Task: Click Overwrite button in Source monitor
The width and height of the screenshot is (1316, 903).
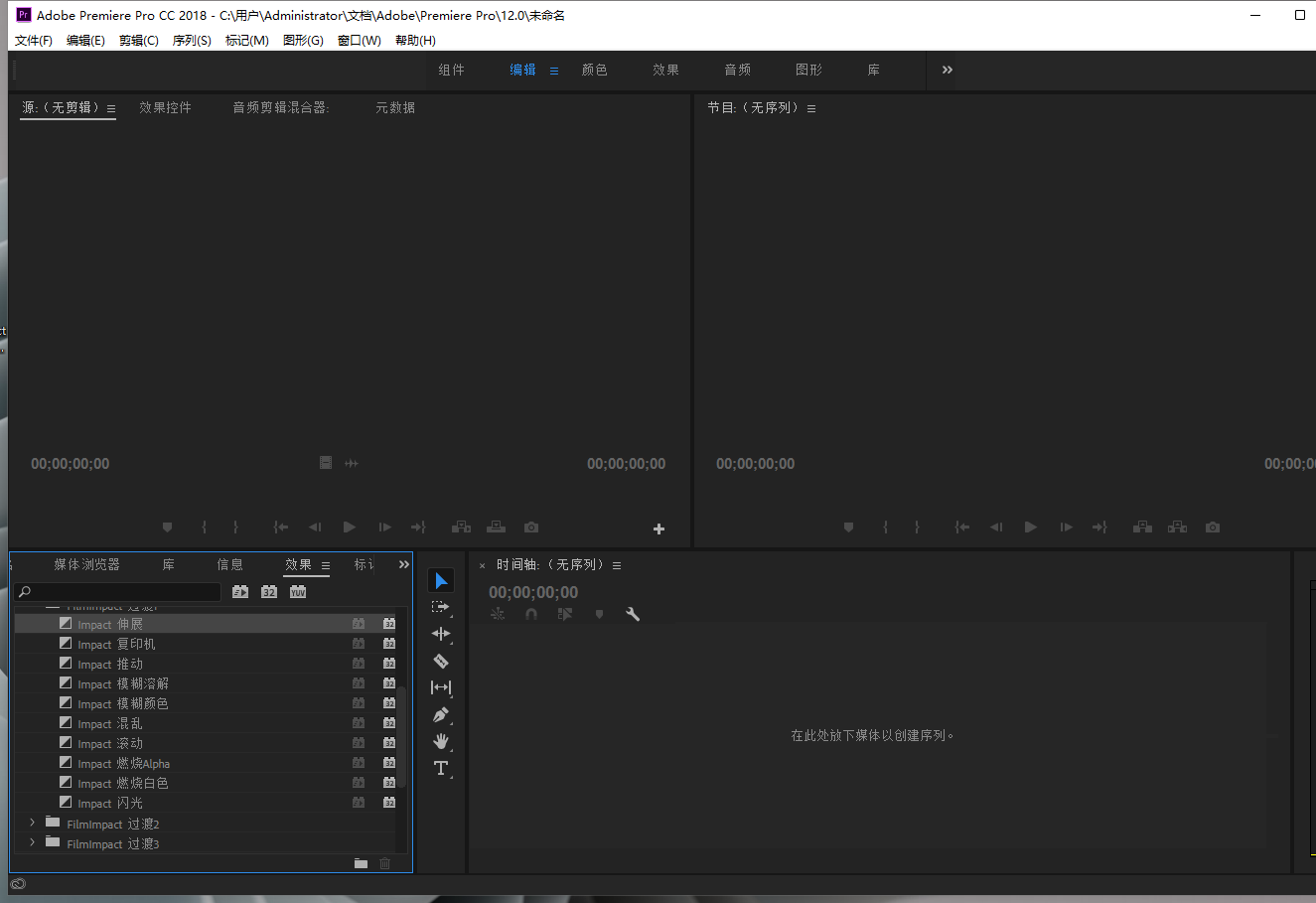Action: [x=496, y=527]
